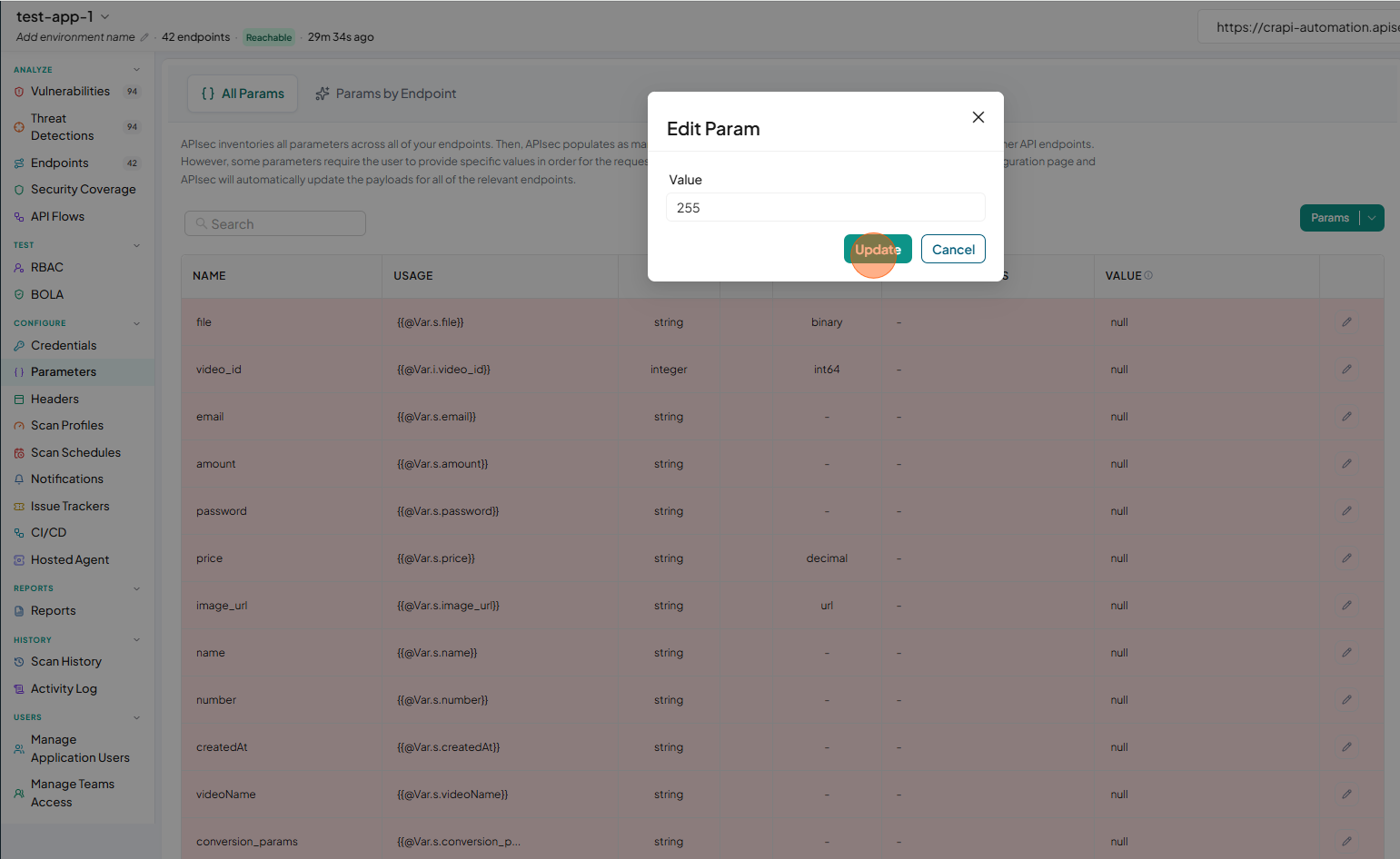Viewport: 1400px width, 859px height.
Task: Close the Edit Param dialog
Action: coord(978,117)
